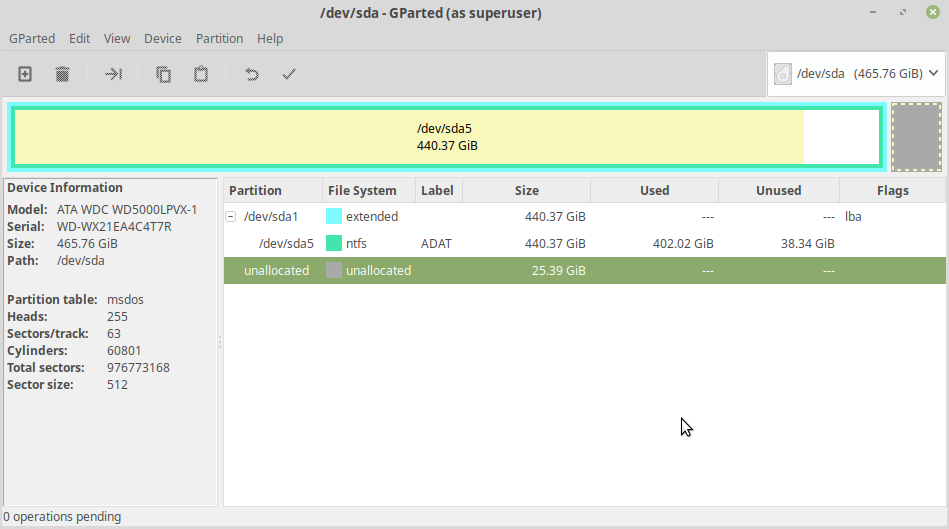Sort by the File System column header

click(369, 191)
